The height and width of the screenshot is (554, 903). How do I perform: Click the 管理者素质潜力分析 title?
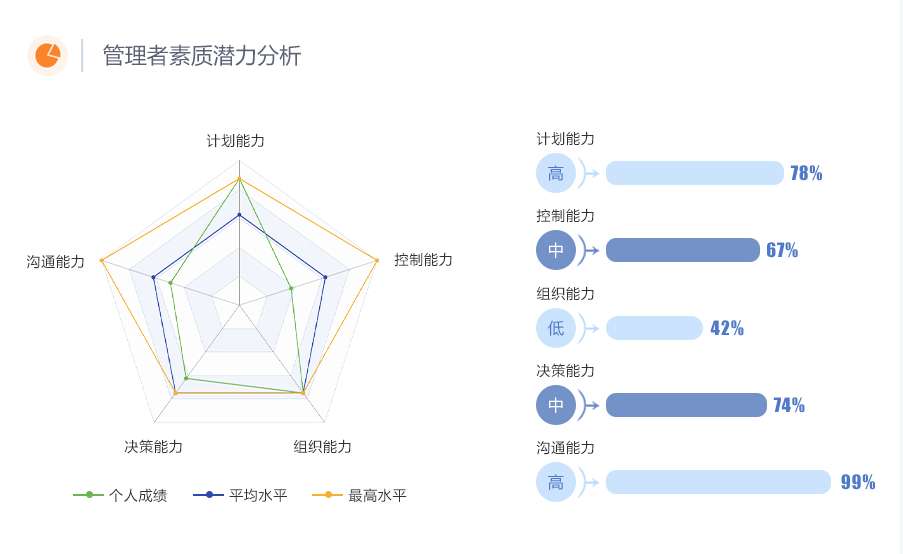tap(202, 56)
